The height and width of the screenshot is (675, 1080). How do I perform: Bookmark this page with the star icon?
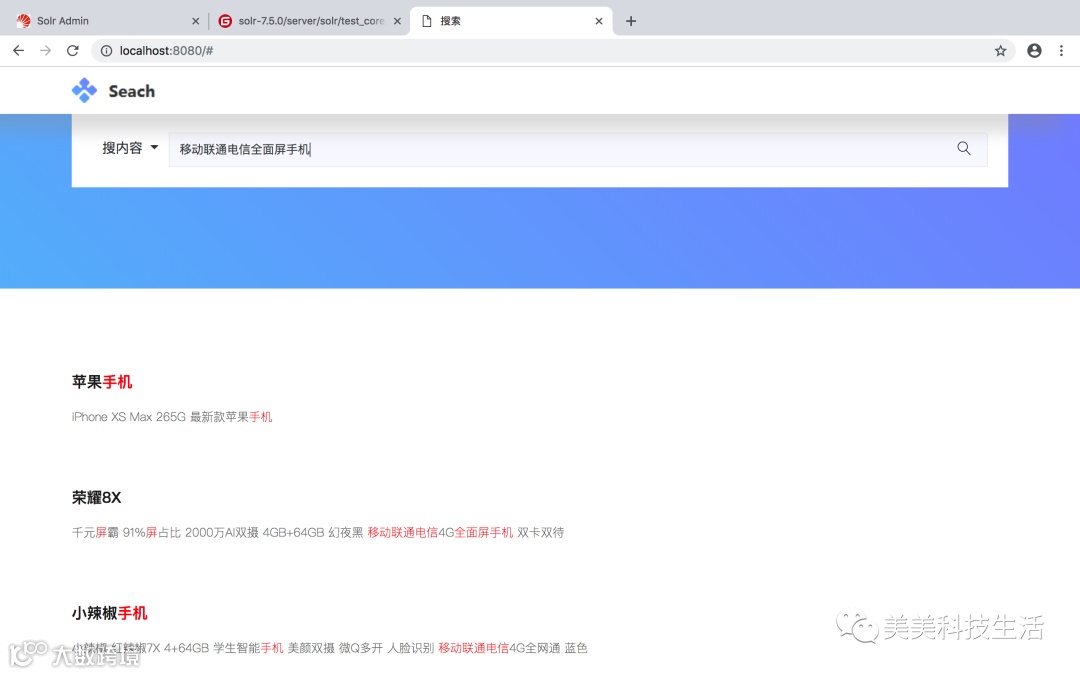(1000, 50)
